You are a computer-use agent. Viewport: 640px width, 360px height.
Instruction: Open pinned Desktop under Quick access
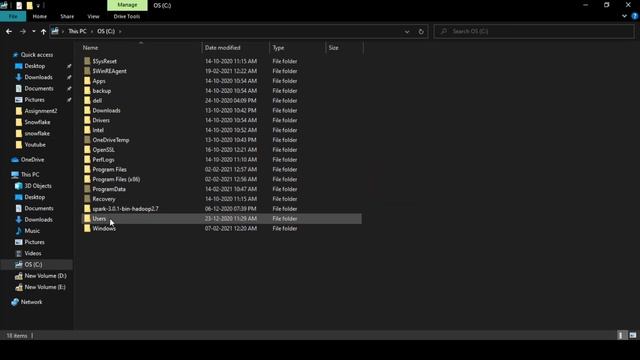35,66
